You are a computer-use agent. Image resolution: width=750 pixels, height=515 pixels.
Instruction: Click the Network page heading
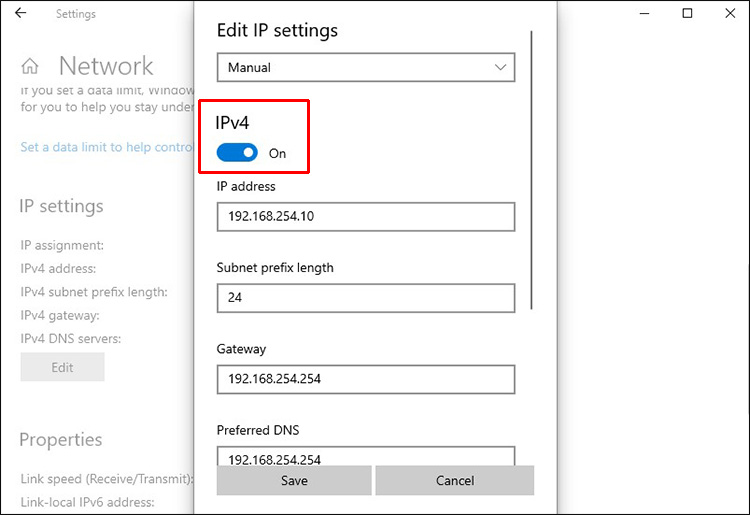106,67
